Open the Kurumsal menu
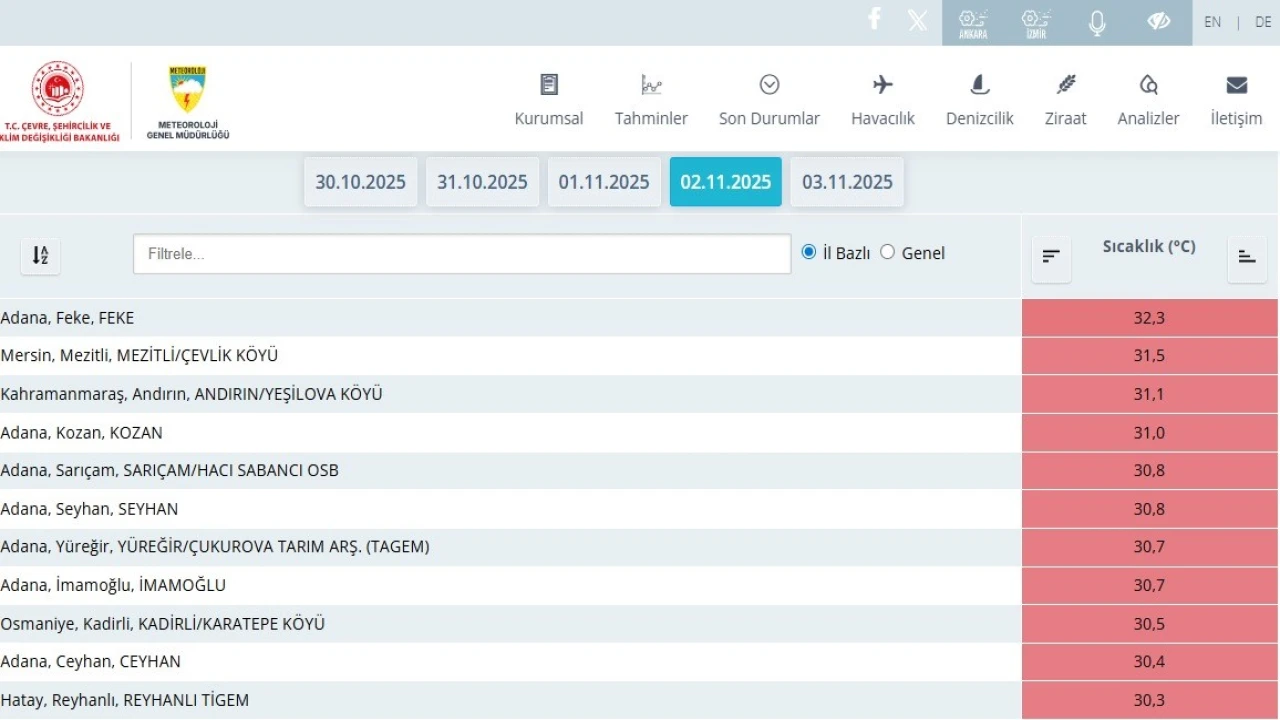1280x720 pixels. (549, 100)
